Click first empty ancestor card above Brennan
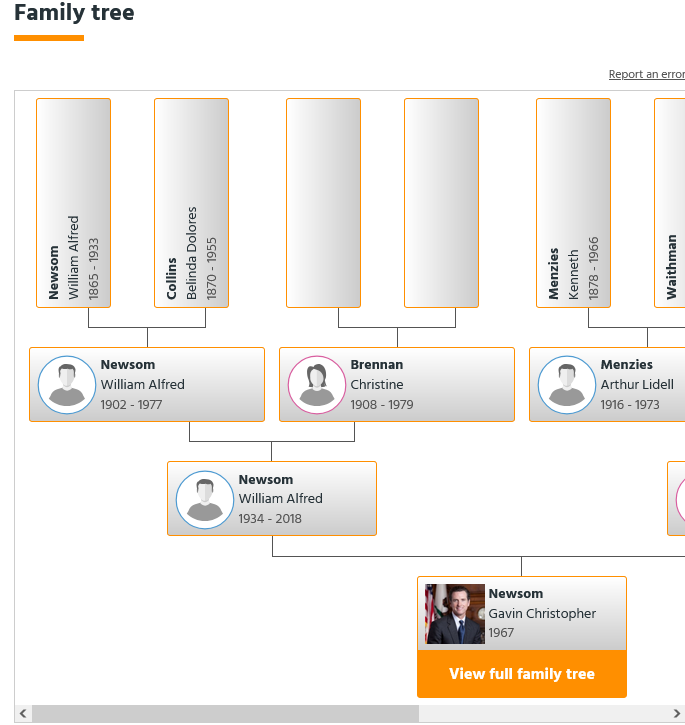This screenshot has width=685, height=725. (x=323, y=203)
